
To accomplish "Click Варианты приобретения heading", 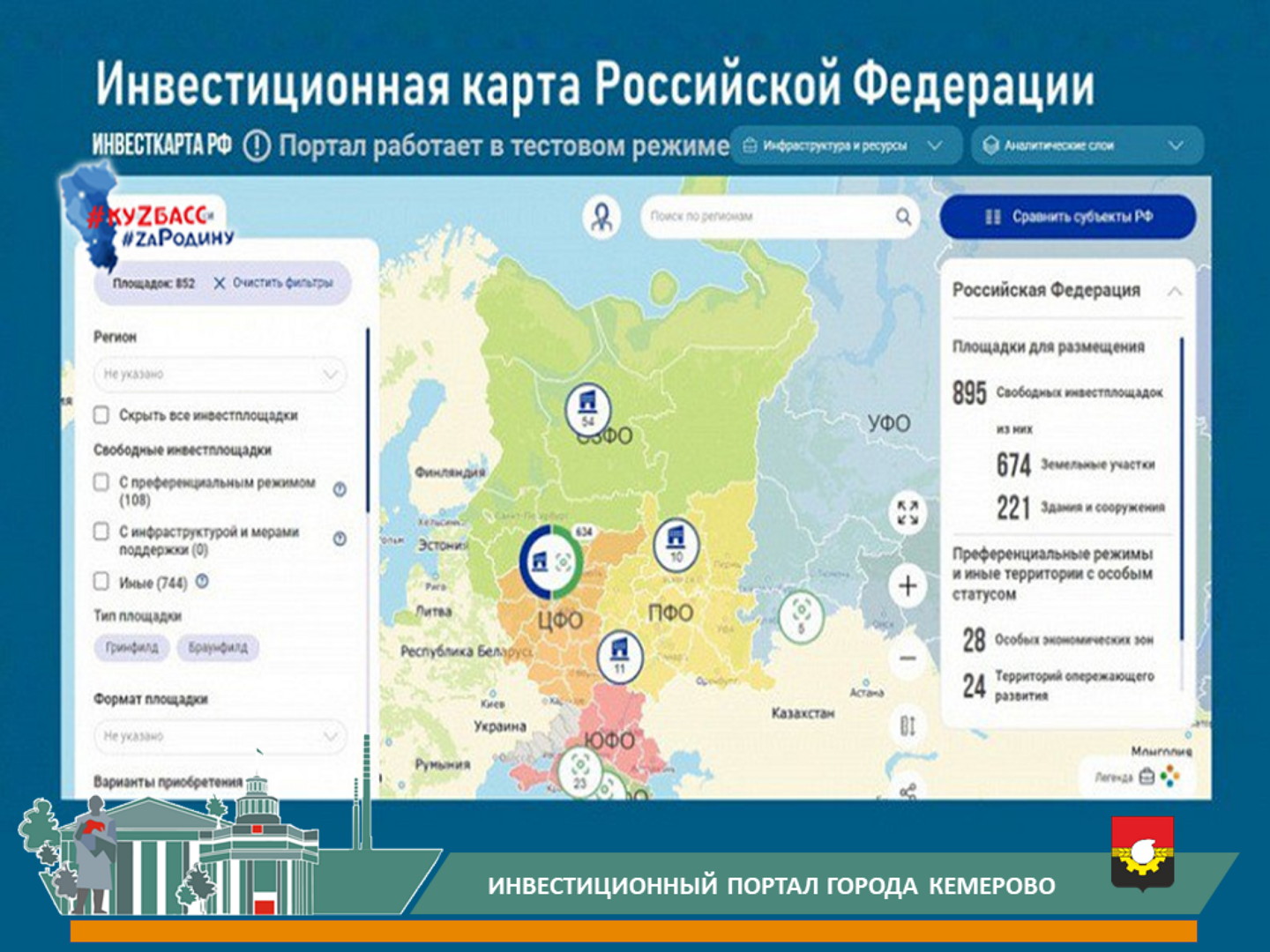I will pyautogui.click(x=168, y=782).
